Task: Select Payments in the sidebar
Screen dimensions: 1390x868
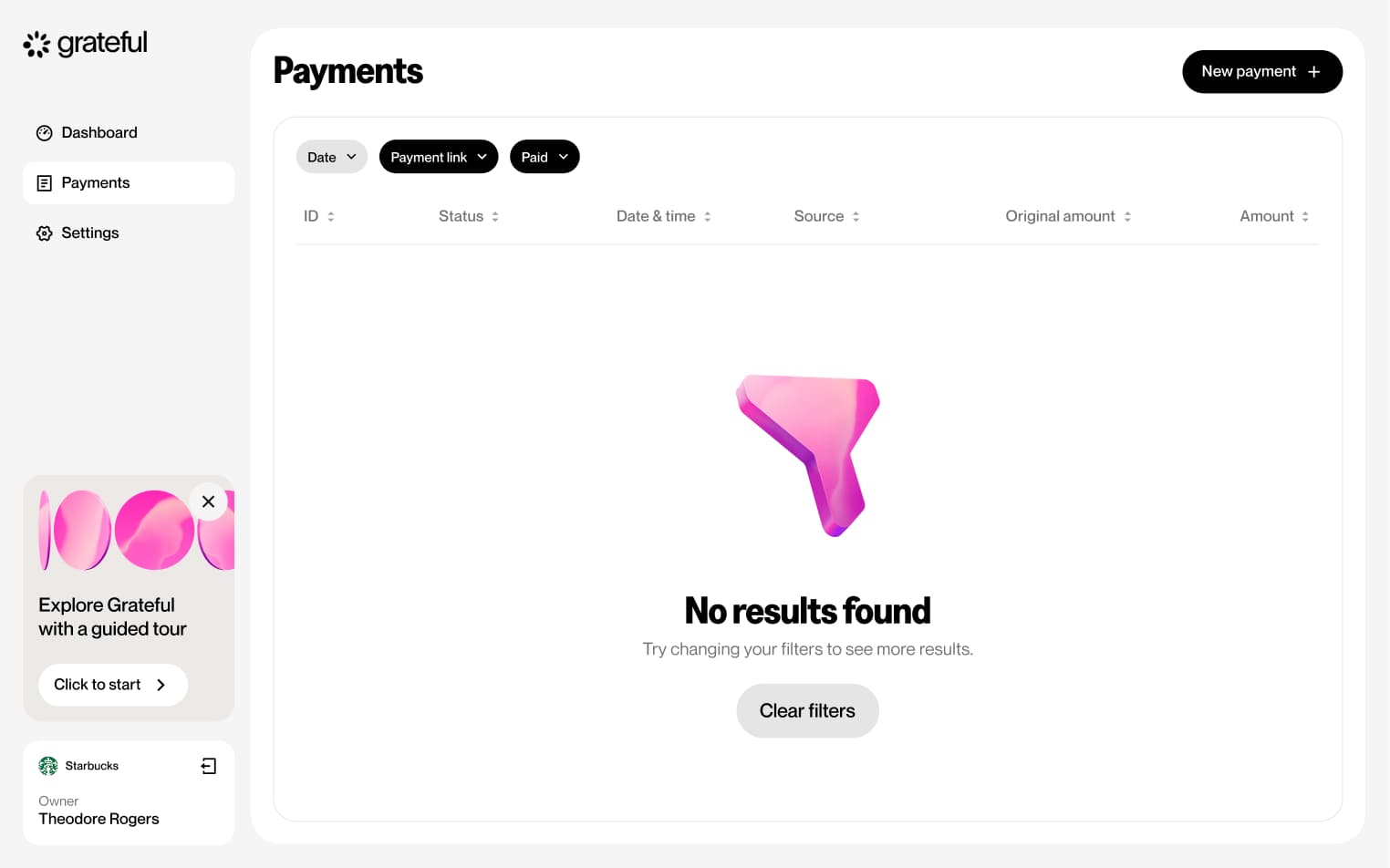Action: tap(96, 183)
